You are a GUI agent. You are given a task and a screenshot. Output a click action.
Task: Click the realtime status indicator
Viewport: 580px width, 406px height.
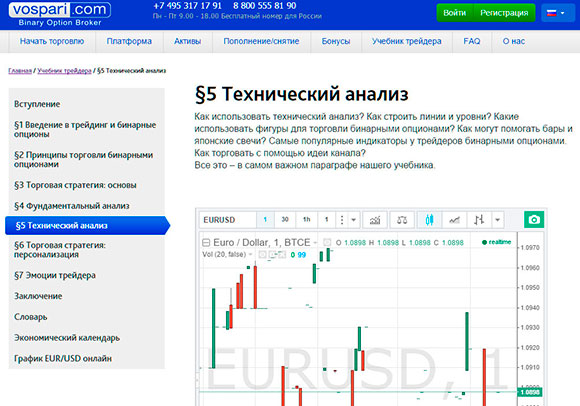496,242
